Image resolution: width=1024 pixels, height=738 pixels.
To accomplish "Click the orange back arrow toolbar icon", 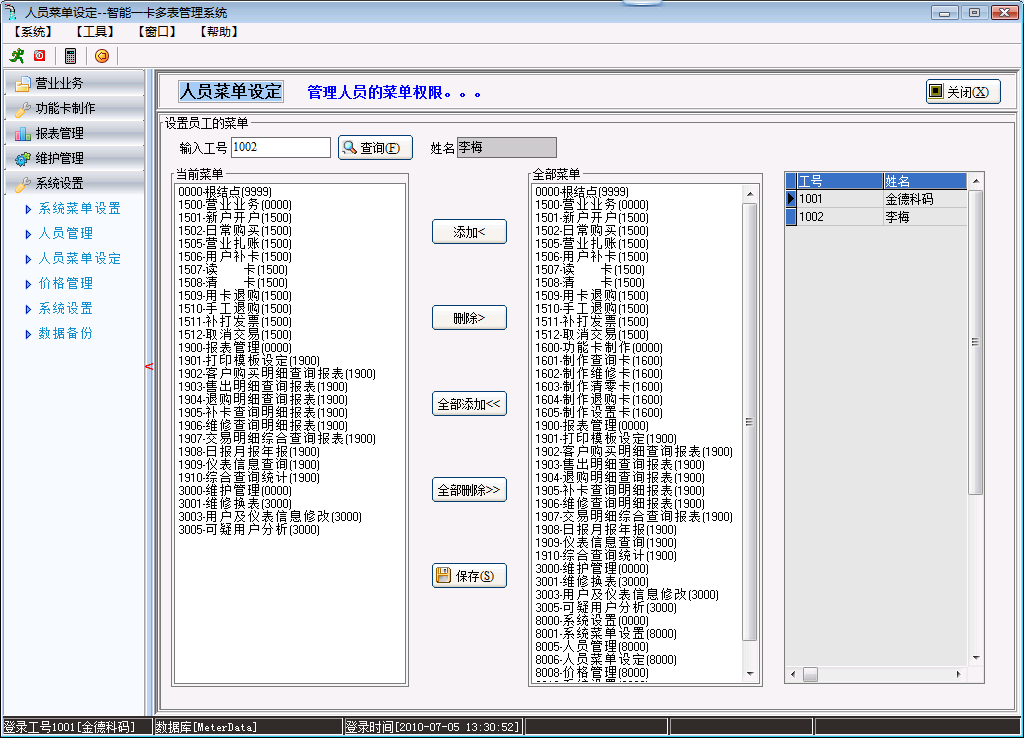I will pyautogui.click(x=101, y=56).
